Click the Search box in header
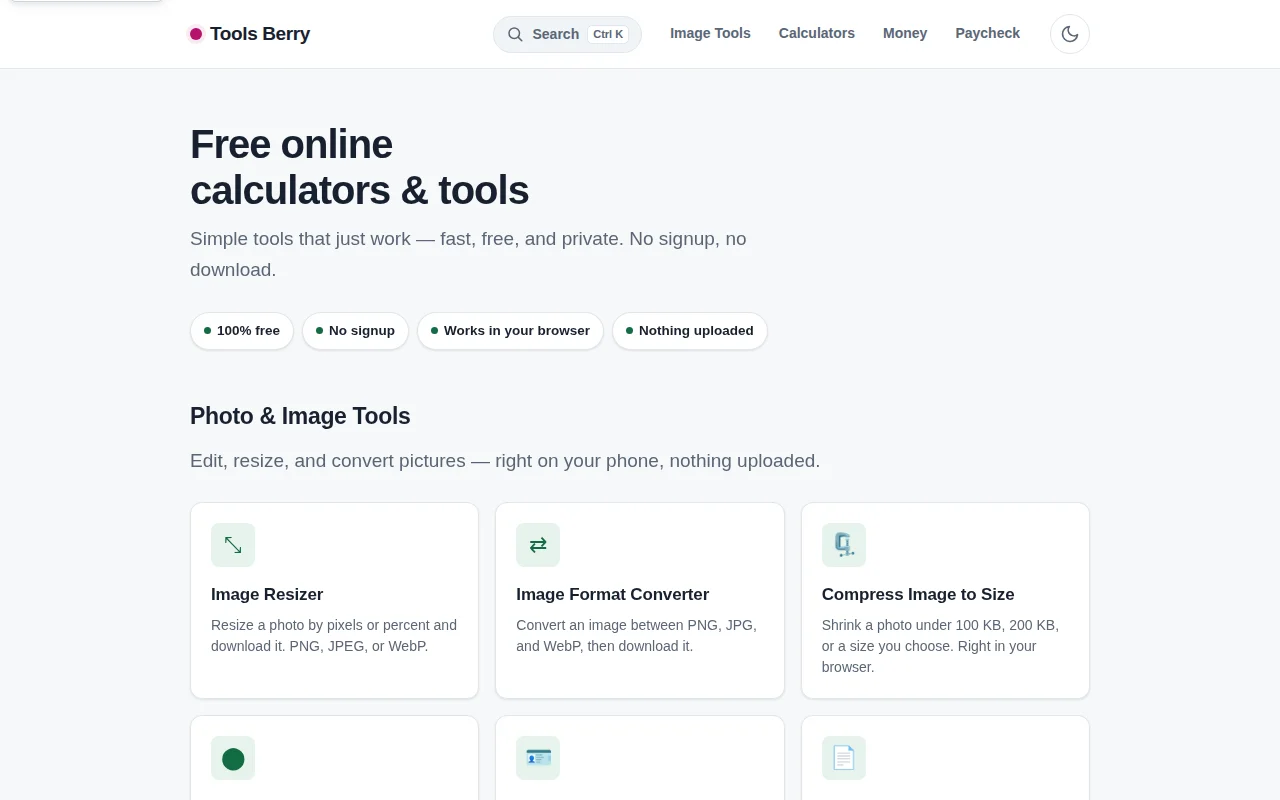The height and width of the screenshot is (800, 1280). (x=567, y=34)
